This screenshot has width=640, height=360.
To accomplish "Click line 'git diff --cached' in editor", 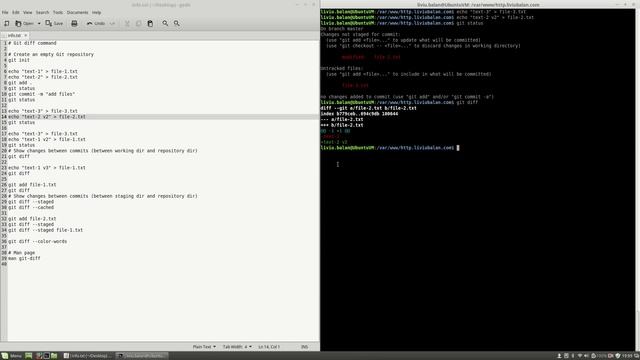I will (31, 207).
